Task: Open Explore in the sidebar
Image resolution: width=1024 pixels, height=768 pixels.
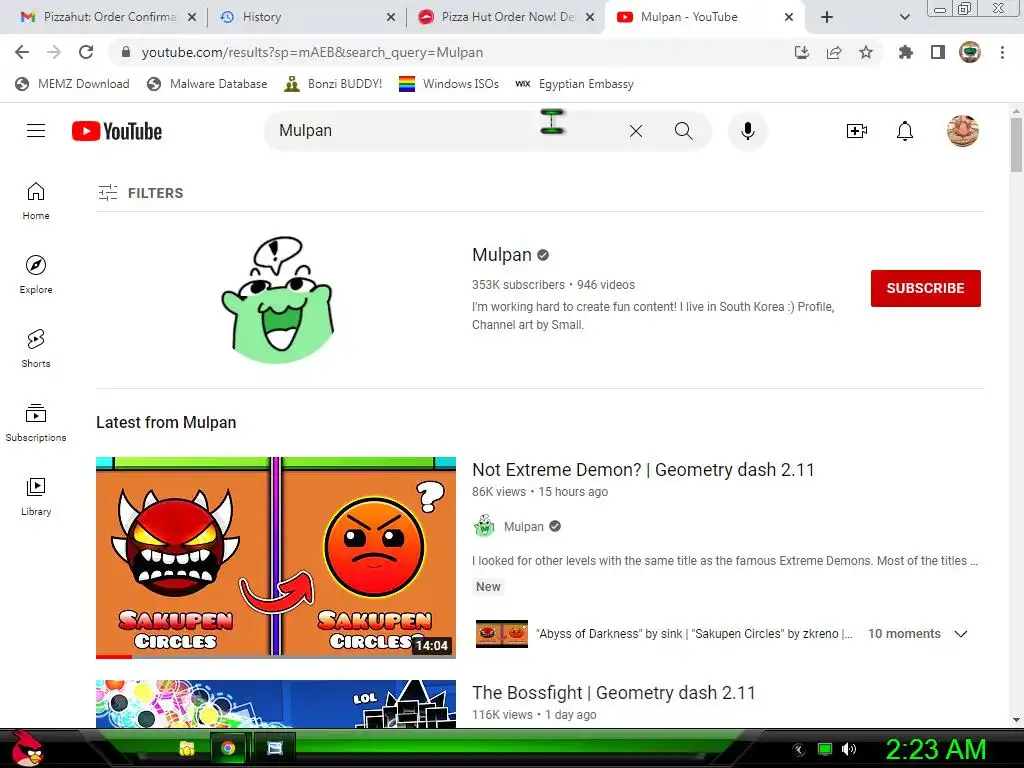Action: pos(36,274)
